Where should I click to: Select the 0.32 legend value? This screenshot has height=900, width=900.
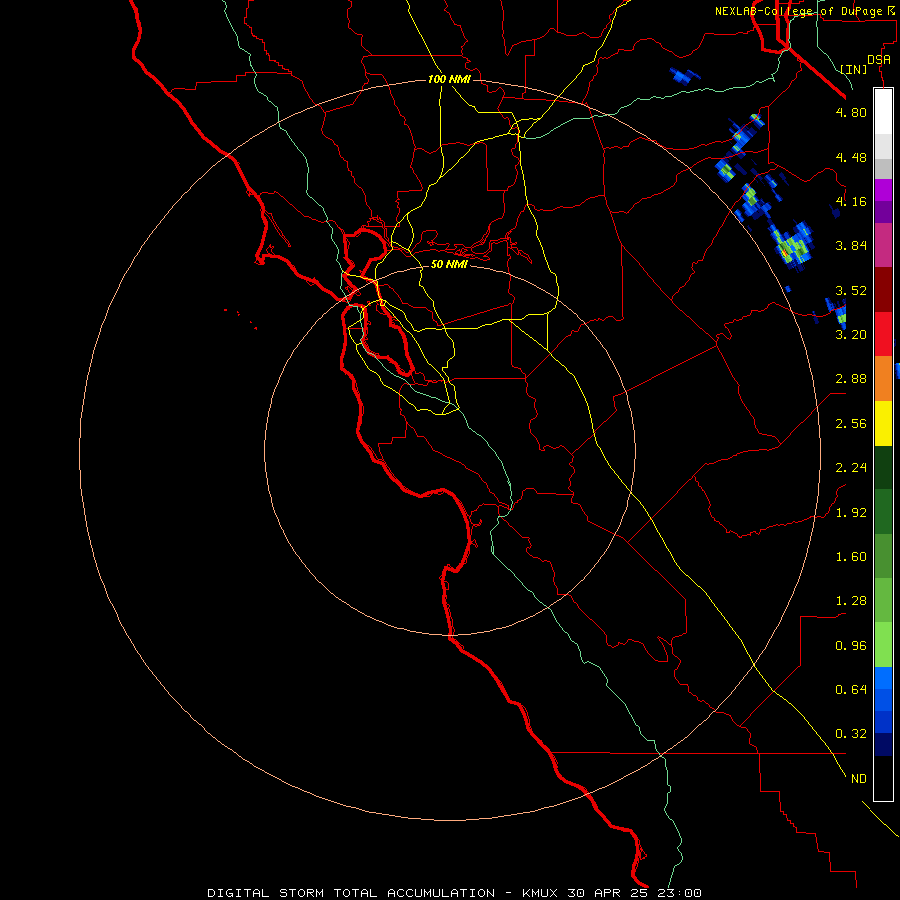click(851, 734)
